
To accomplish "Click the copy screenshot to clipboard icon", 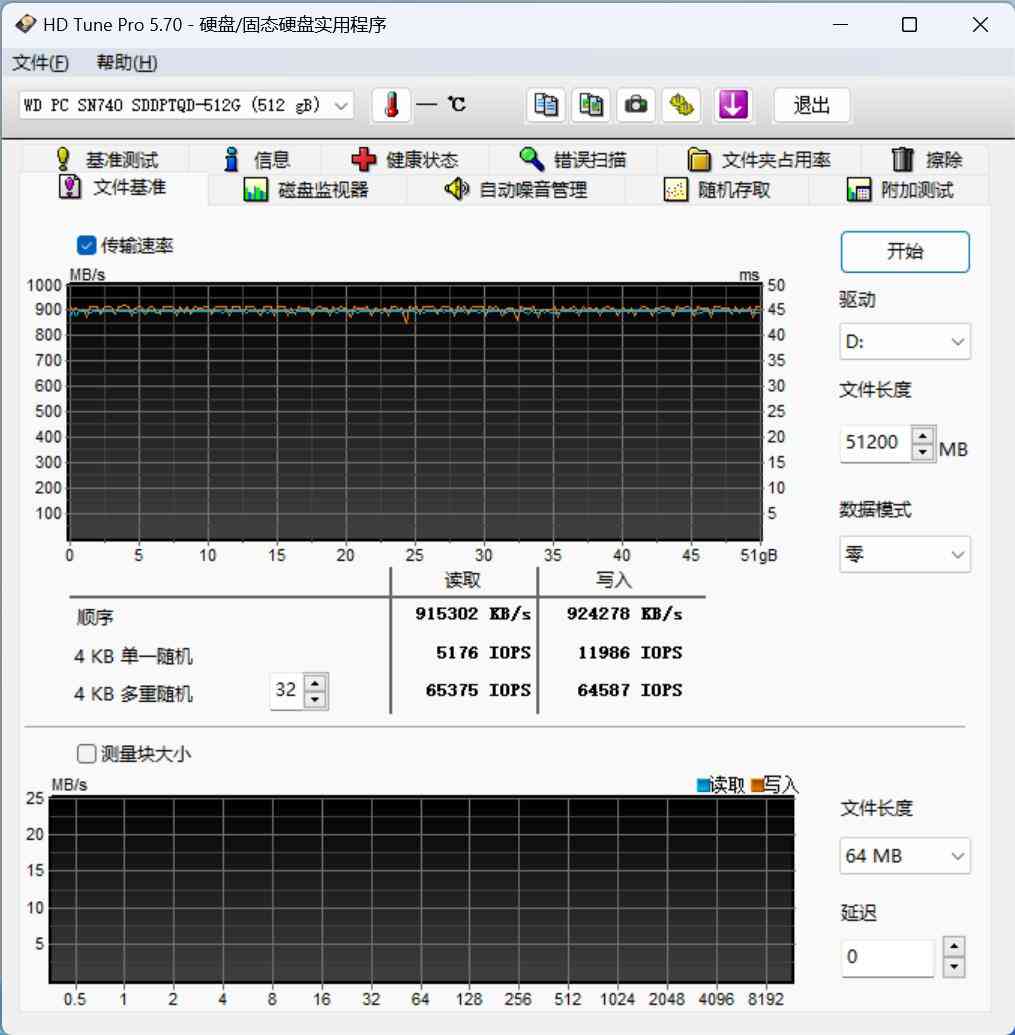I will click(x=591, y=105).
